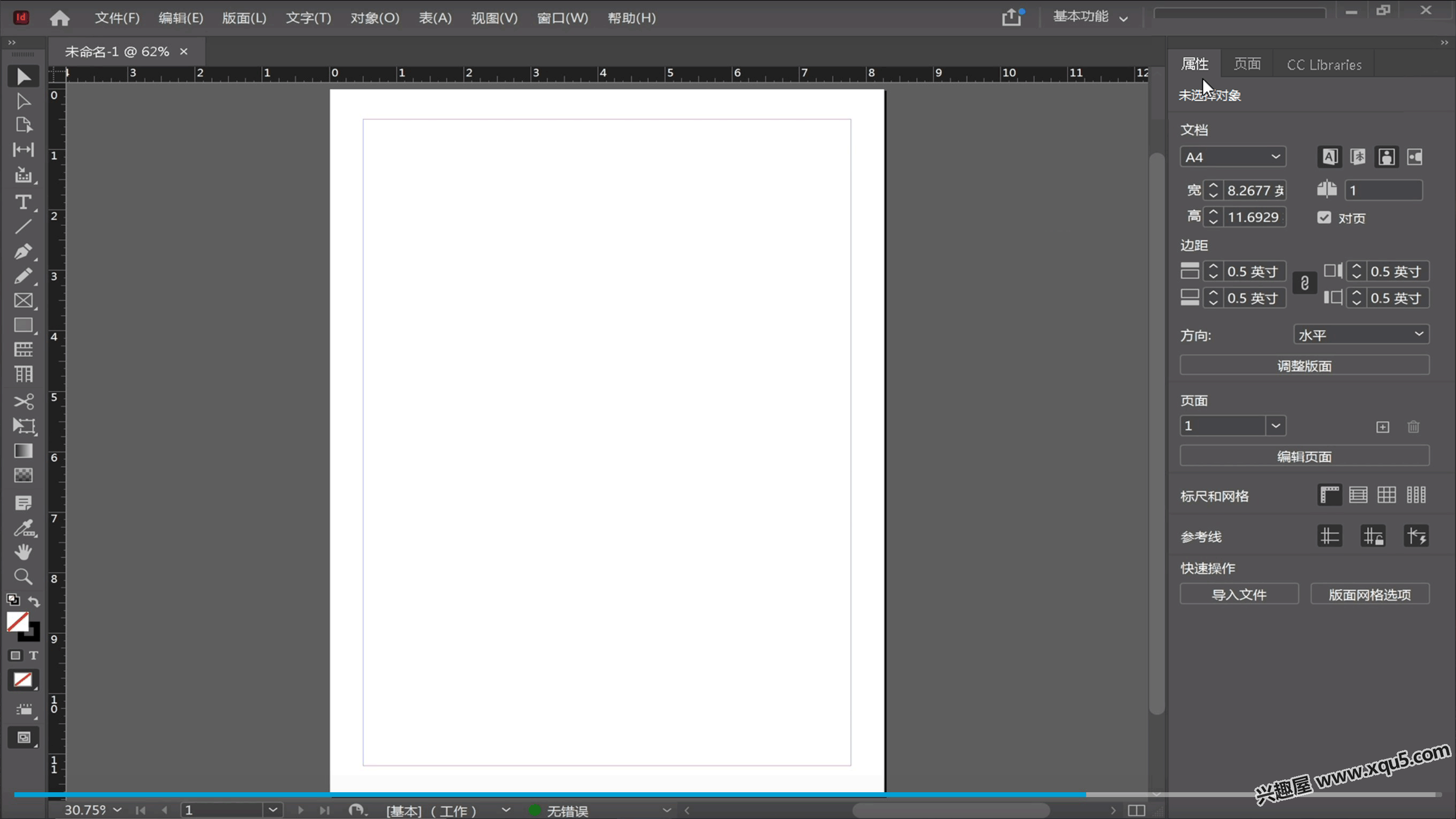Click the fill color swatch

coord(18,621)
